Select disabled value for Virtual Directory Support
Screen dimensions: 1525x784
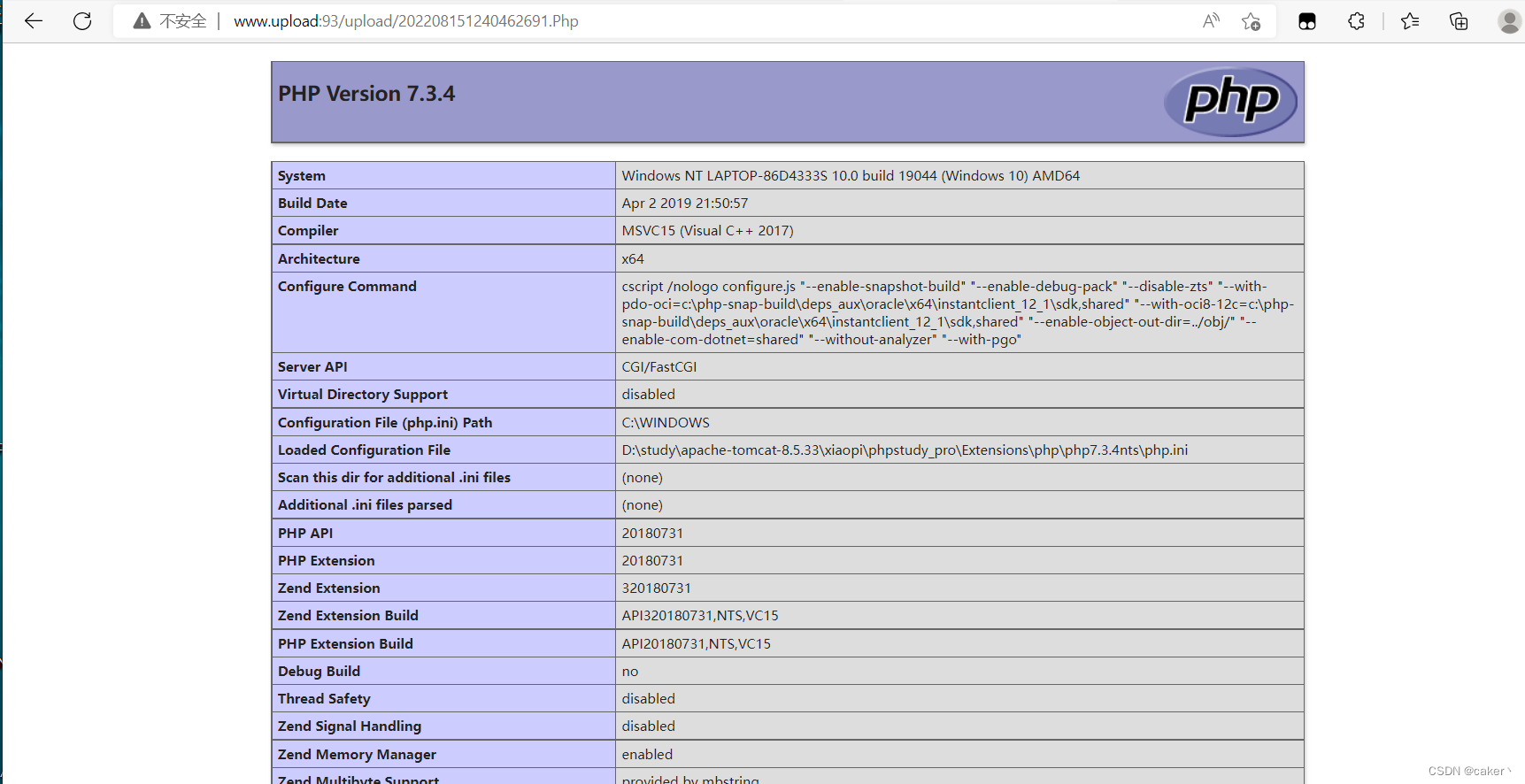pos(649,395)
